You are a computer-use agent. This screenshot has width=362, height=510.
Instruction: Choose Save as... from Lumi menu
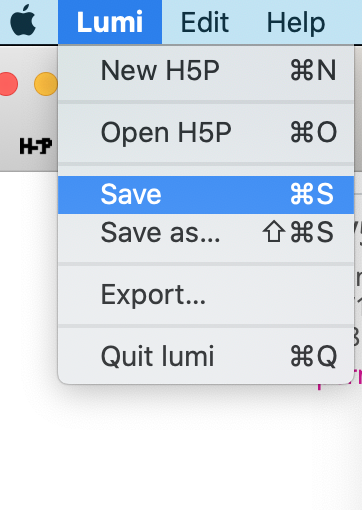click(206, 232)
